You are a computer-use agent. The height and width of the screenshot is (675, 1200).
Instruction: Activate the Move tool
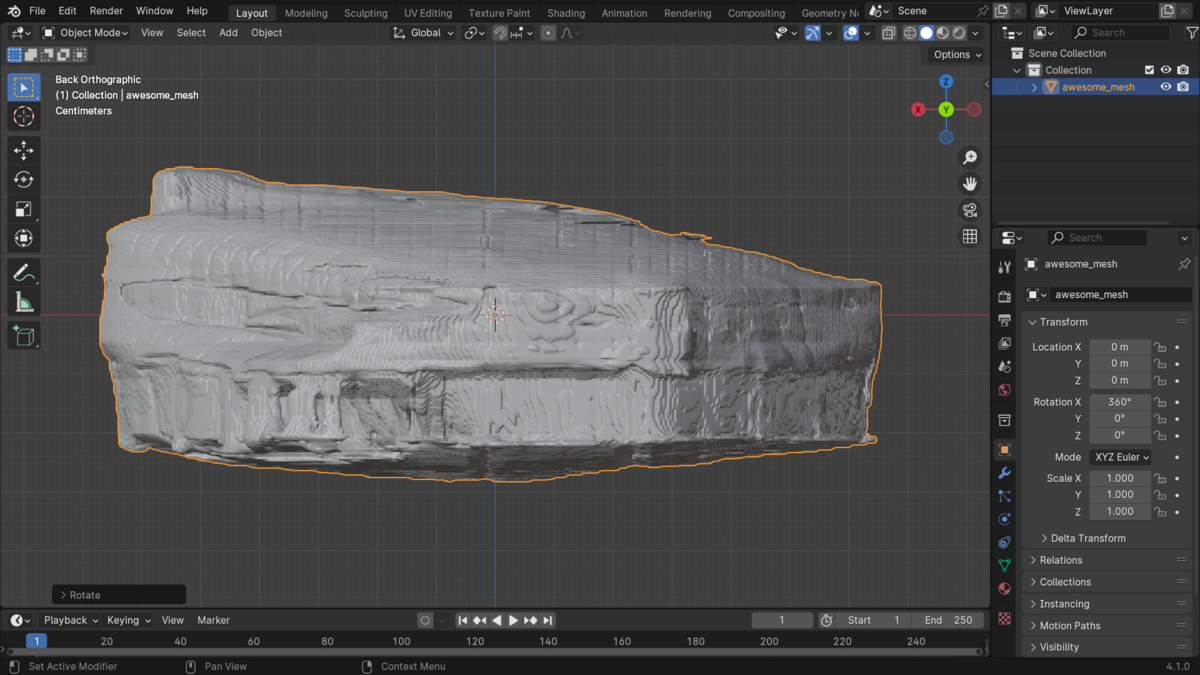click(24, 151)
